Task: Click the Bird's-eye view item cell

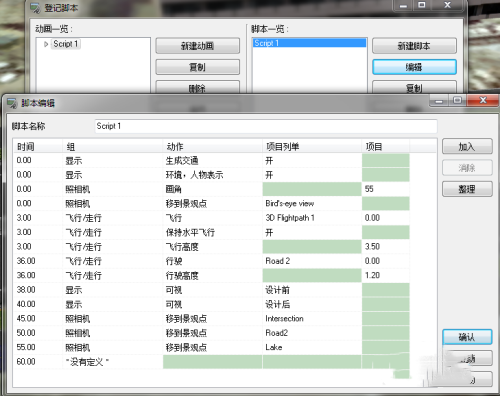Action: pyautogui.click(x=312, y=203)
